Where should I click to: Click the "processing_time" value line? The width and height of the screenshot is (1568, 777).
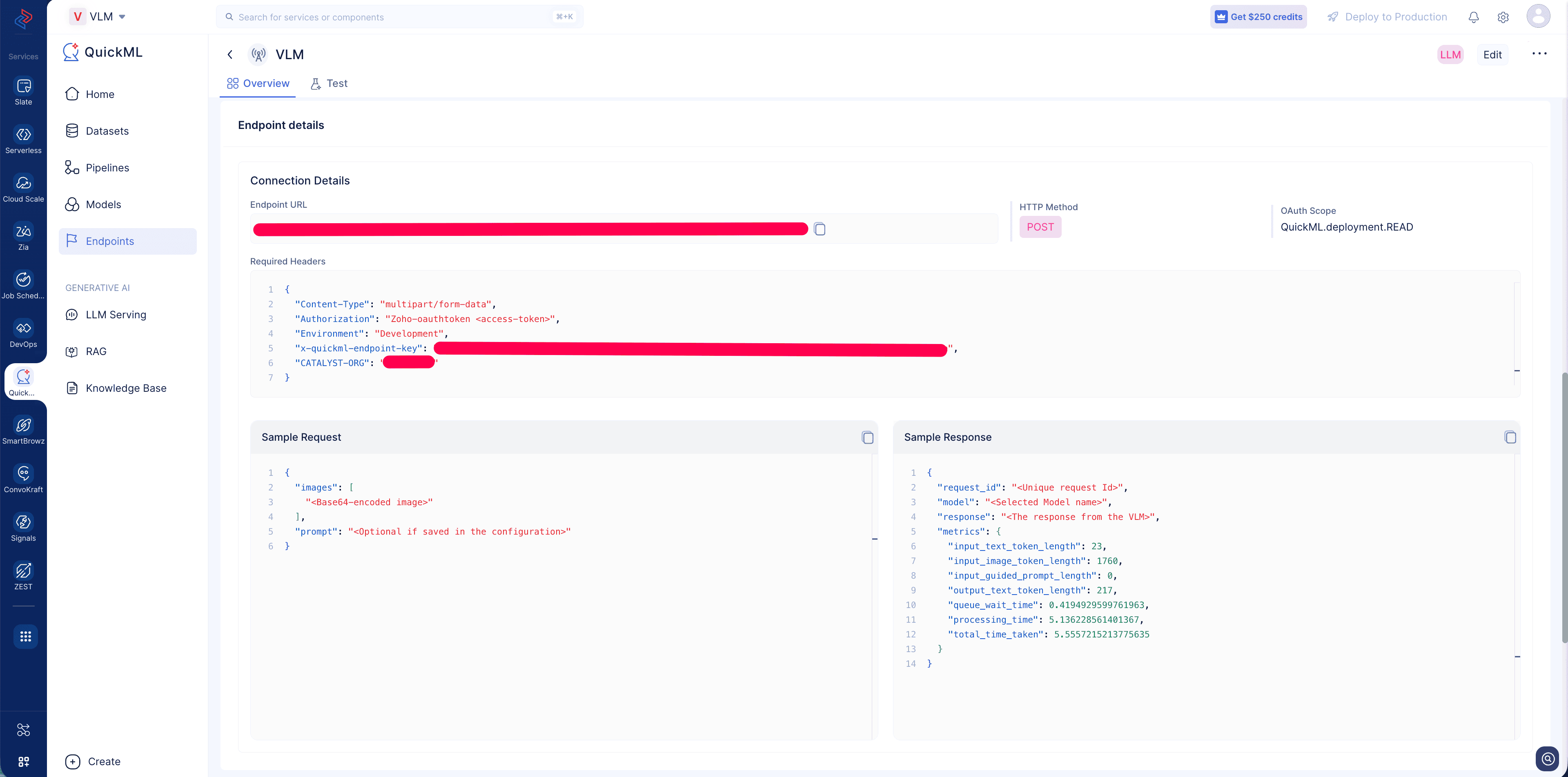coord(1046,619)
